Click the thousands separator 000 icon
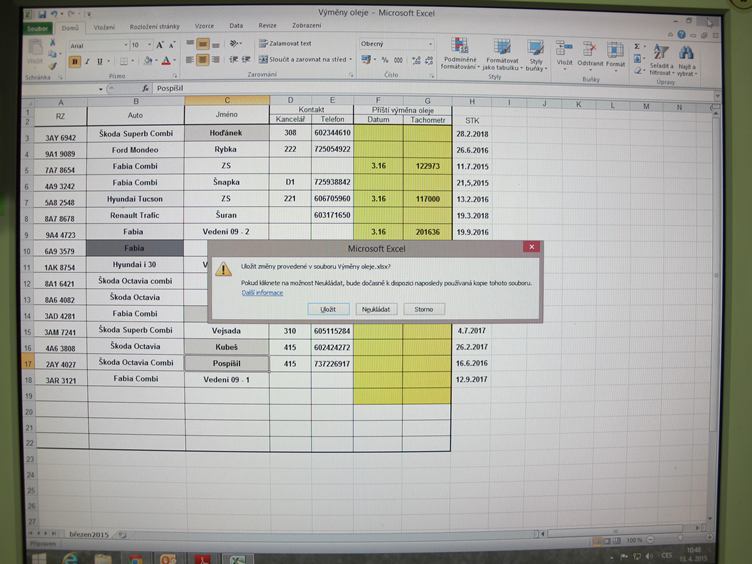This screenshot has height=564, width=752. tap(398, 60)
